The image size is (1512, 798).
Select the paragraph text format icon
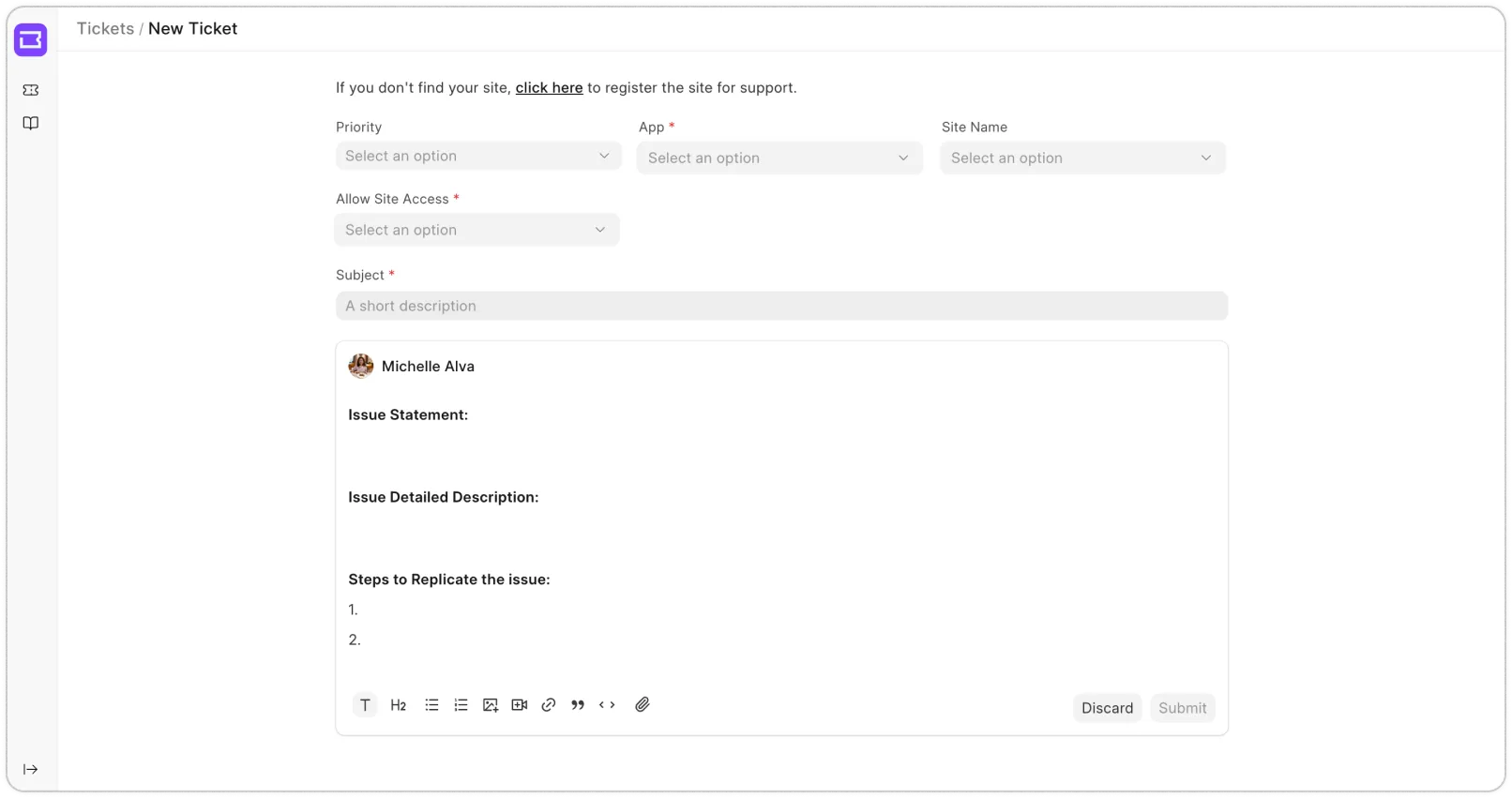point(365,705)
